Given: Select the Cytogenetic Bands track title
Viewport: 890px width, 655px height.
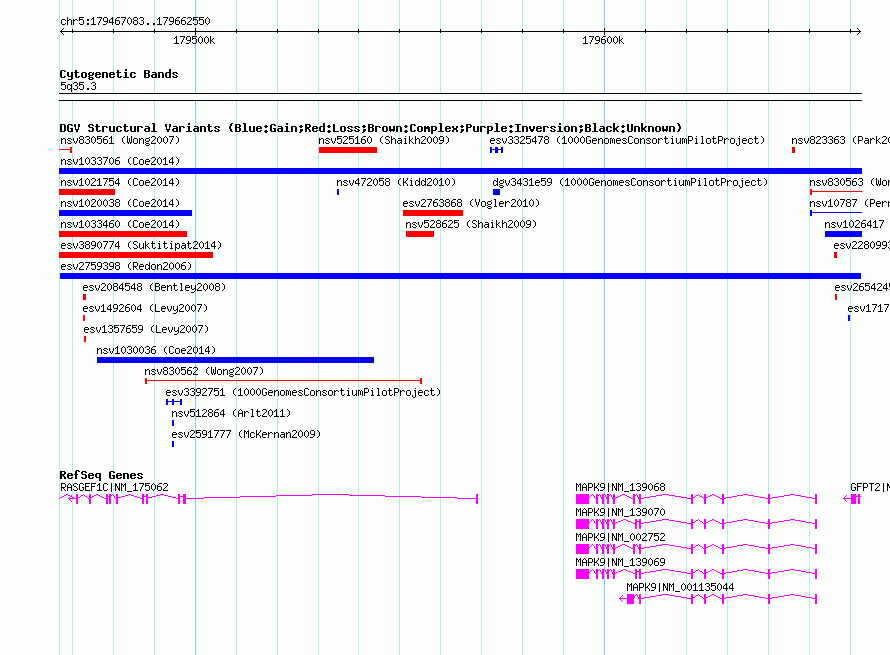Looking at the screenshot, I should 119,74.
